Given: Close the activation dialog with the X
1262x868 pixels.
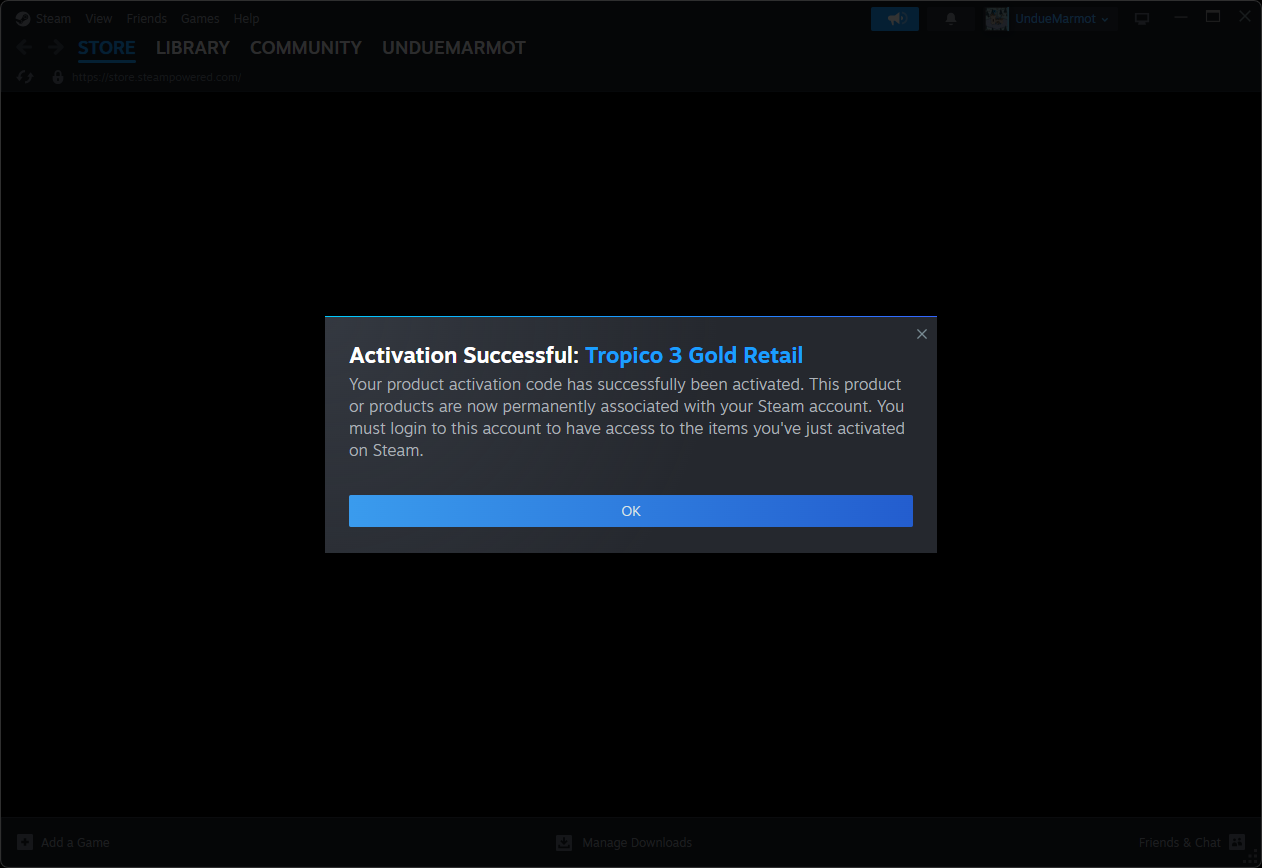Looking at the screenshot, I should [922, 334].
